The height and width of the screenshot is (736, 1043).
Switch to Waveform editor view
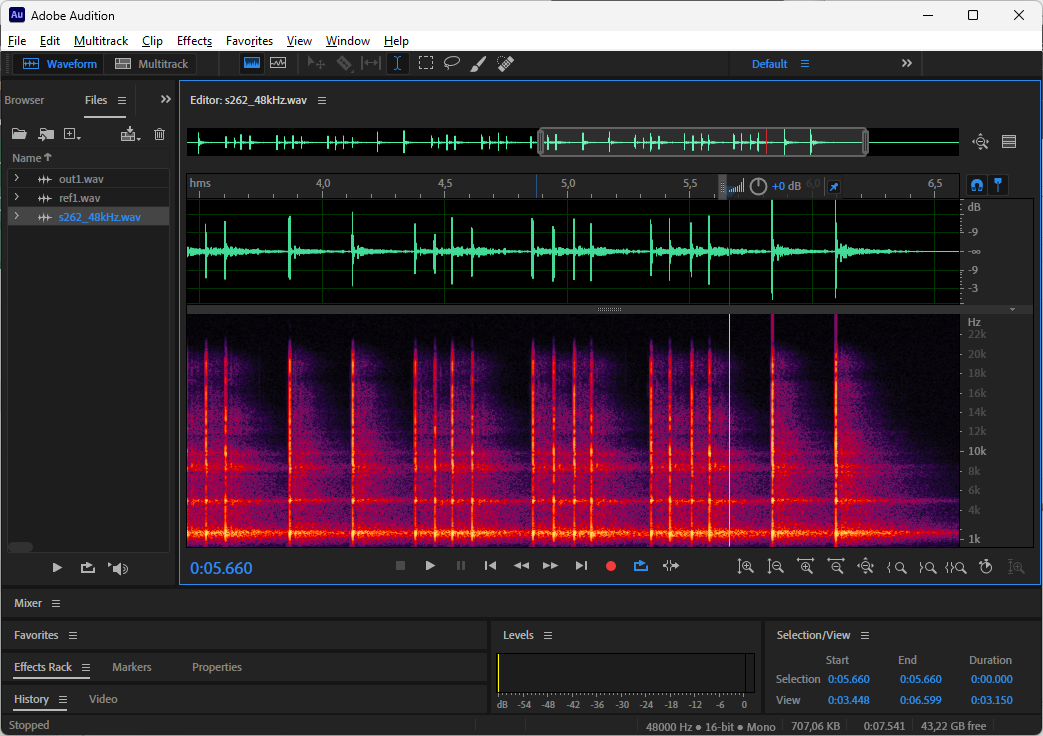[x=59, y=64]
